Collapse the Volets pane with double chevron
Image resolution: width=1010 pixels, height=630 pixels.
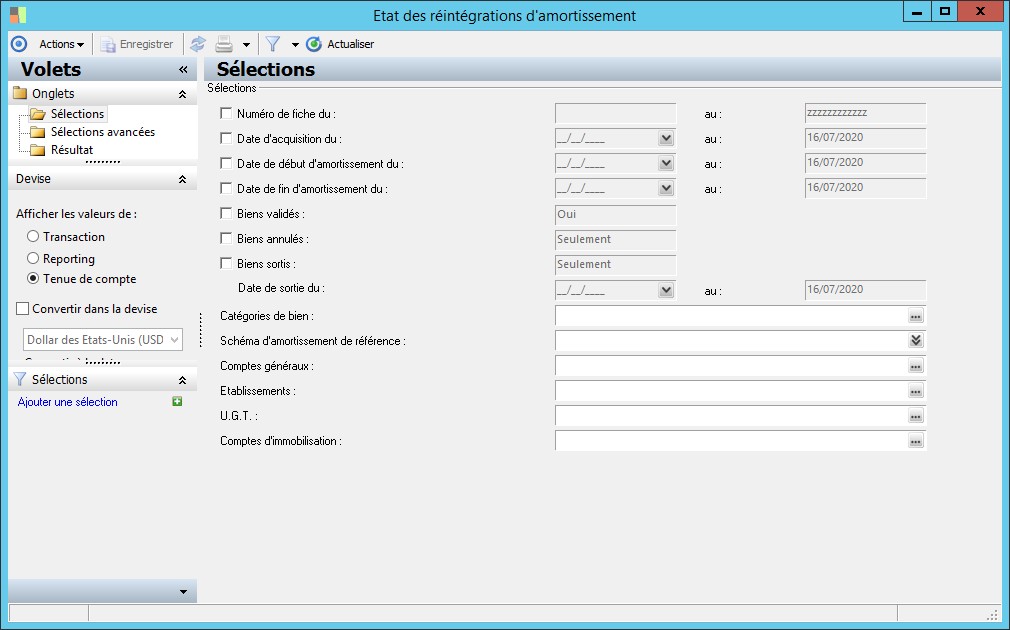click(x=183, y=70)
